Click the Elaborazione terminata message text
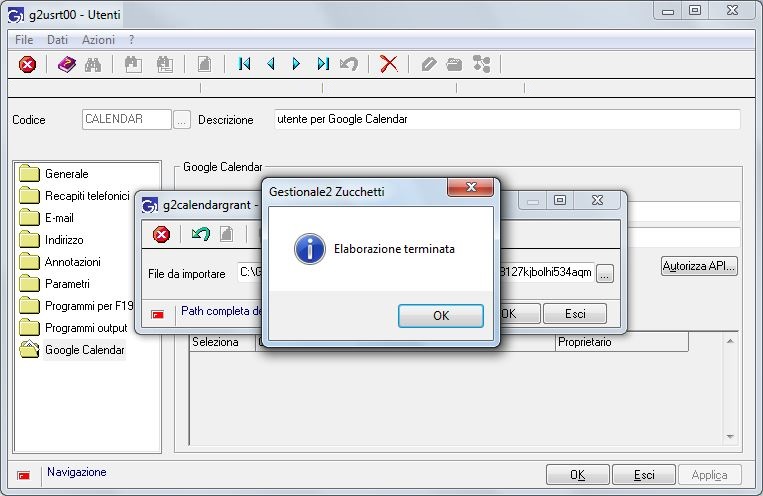The height and width of the screenshot is (496, 763). 394,249
